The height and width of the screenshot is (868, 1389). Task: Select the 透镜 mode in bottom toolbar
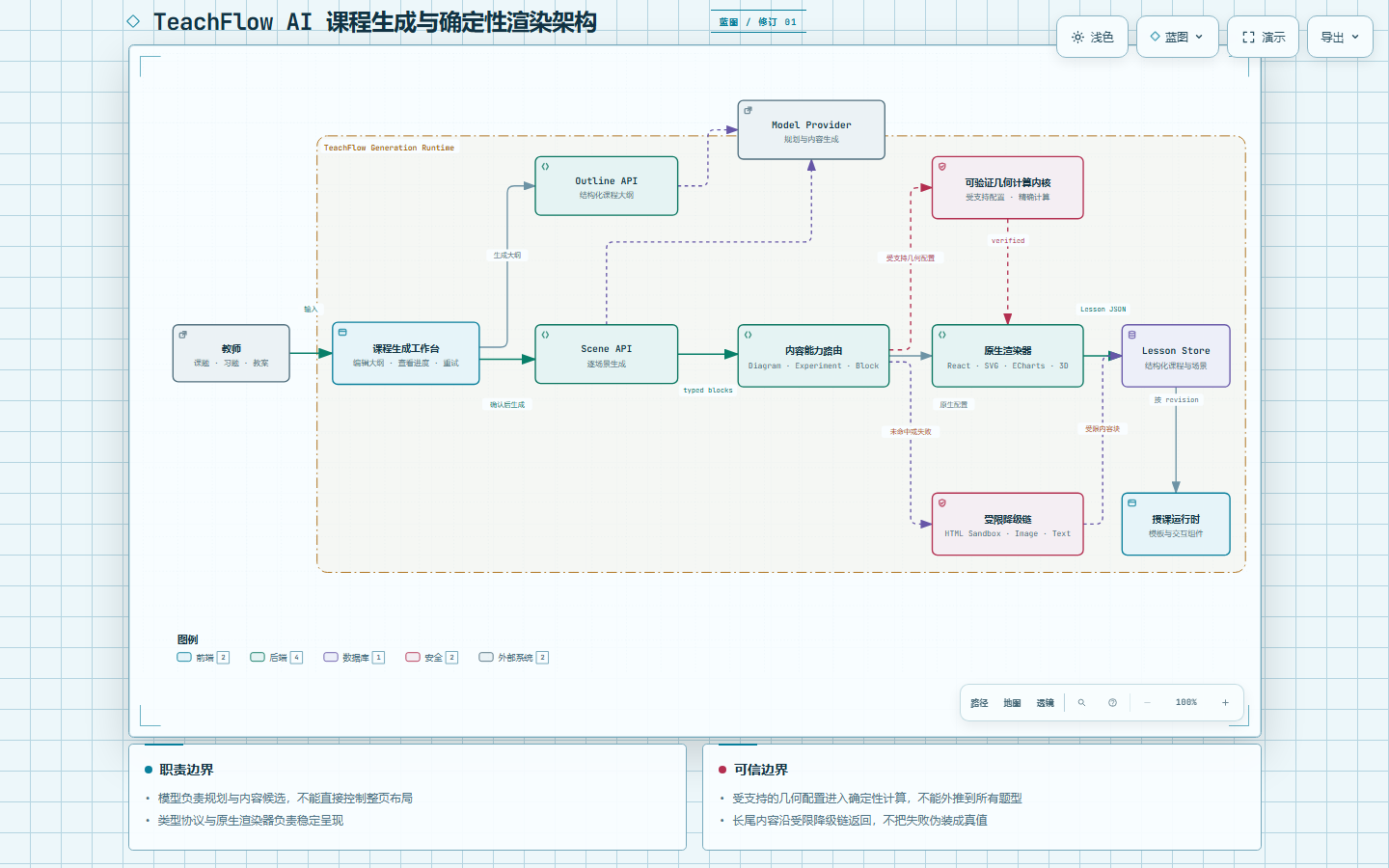(x=1045, y=703)
